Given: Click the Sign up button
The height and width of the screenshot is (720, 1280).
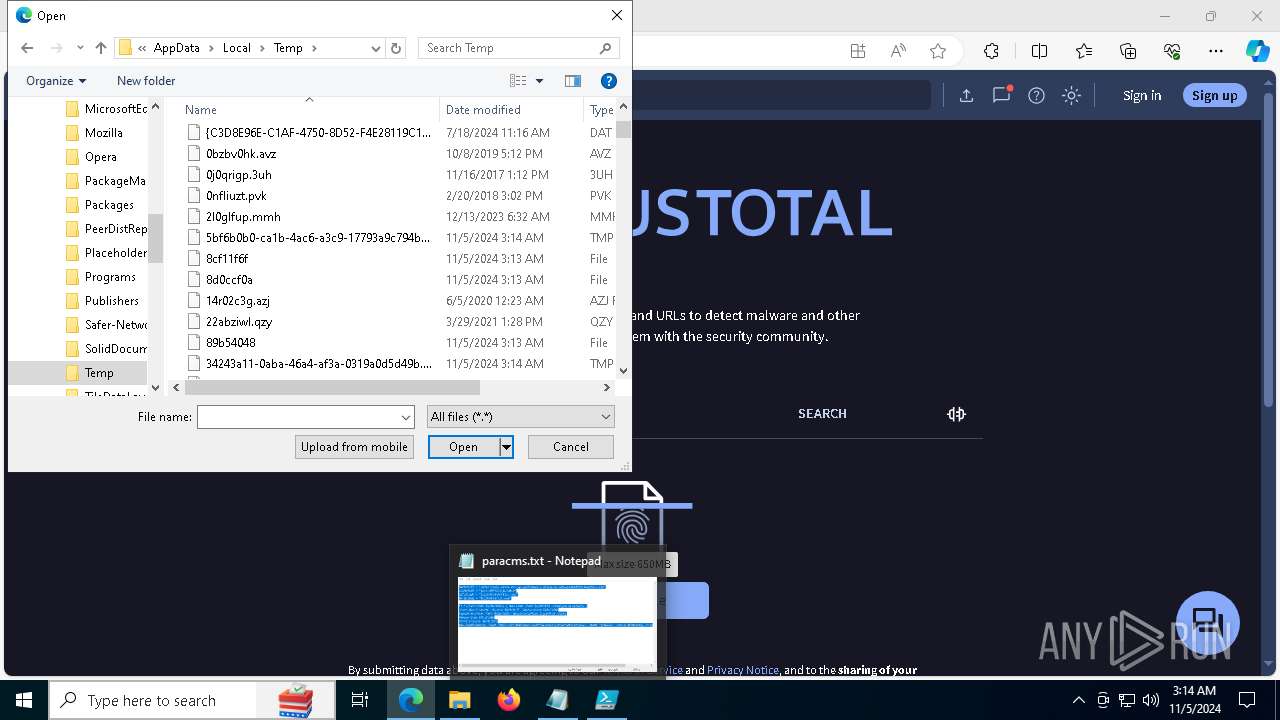Looking at the screenshot, I should point(1214,95).
